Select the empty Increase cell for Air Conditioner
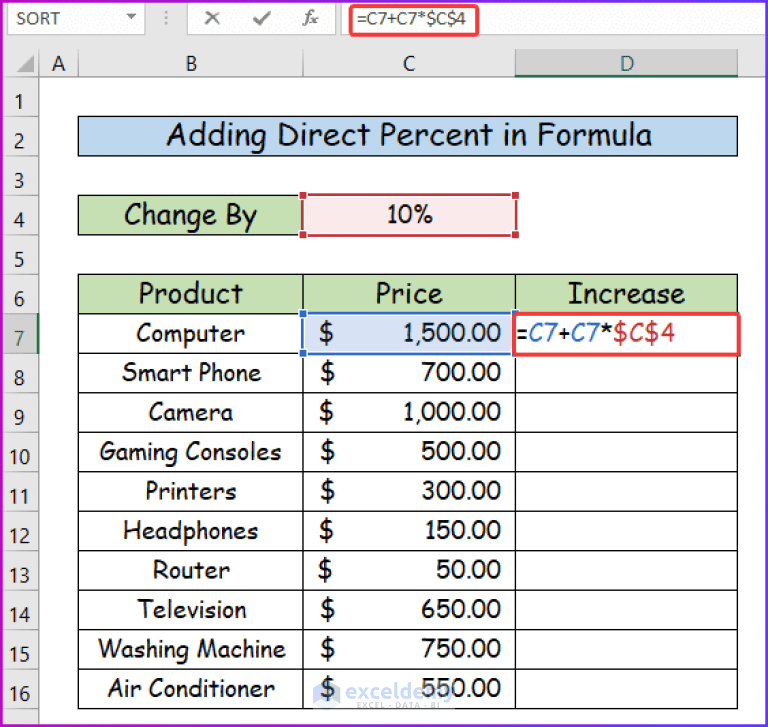The height and width of the screenshot is (727, 768). [626, 689]
